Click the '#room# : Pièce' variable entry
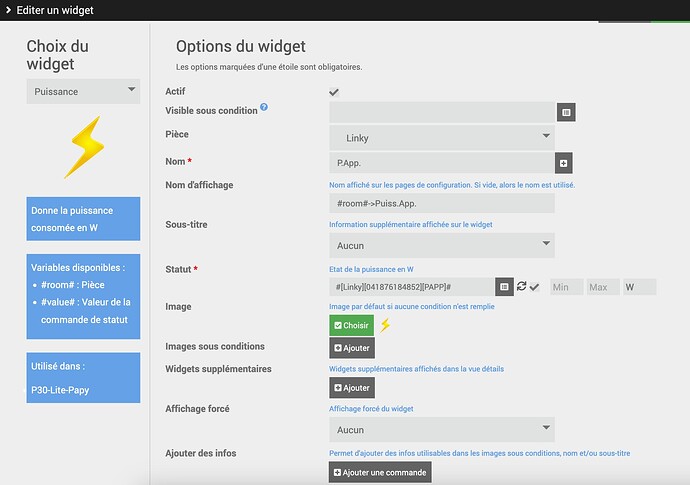Image resolution: width=690 pixels, height=485 pixels. [x=73, y=285]
